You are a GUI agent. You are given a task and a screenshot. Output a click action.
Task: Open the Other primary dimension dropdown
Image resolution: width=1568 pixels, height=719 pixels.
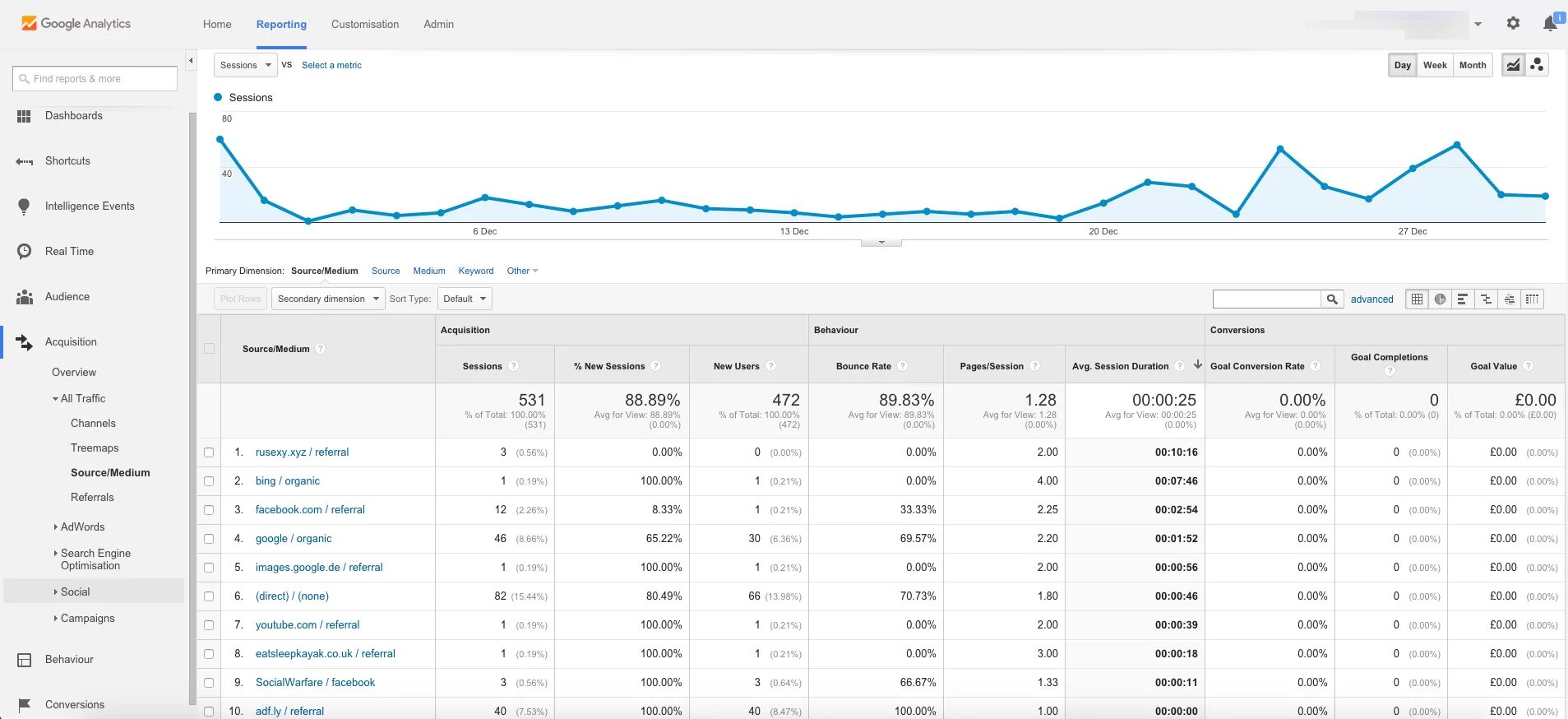[522, 271]
